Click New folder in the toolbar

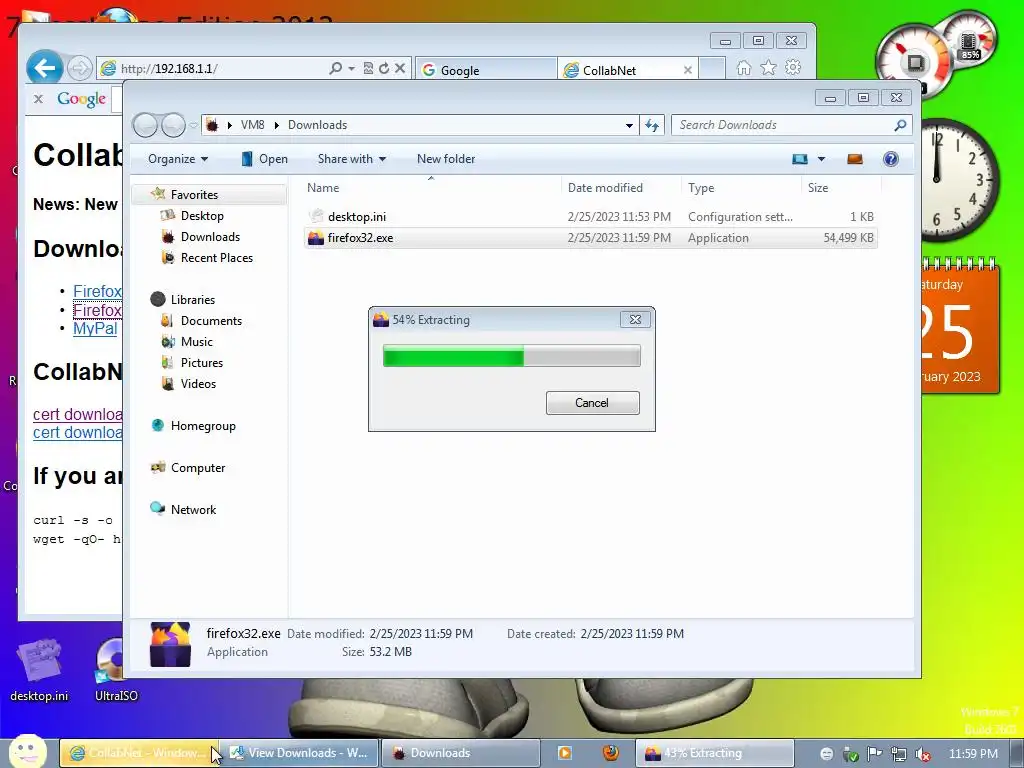tap(446, 159)
